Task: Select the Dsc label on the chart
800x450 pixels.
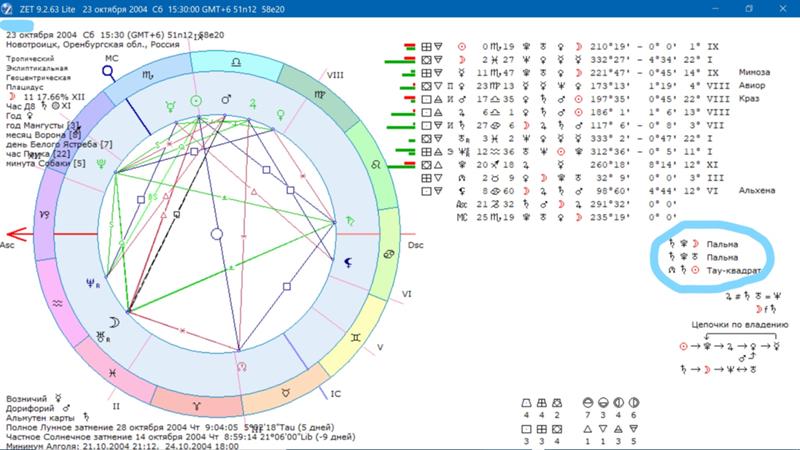Action: coord(415,245)
